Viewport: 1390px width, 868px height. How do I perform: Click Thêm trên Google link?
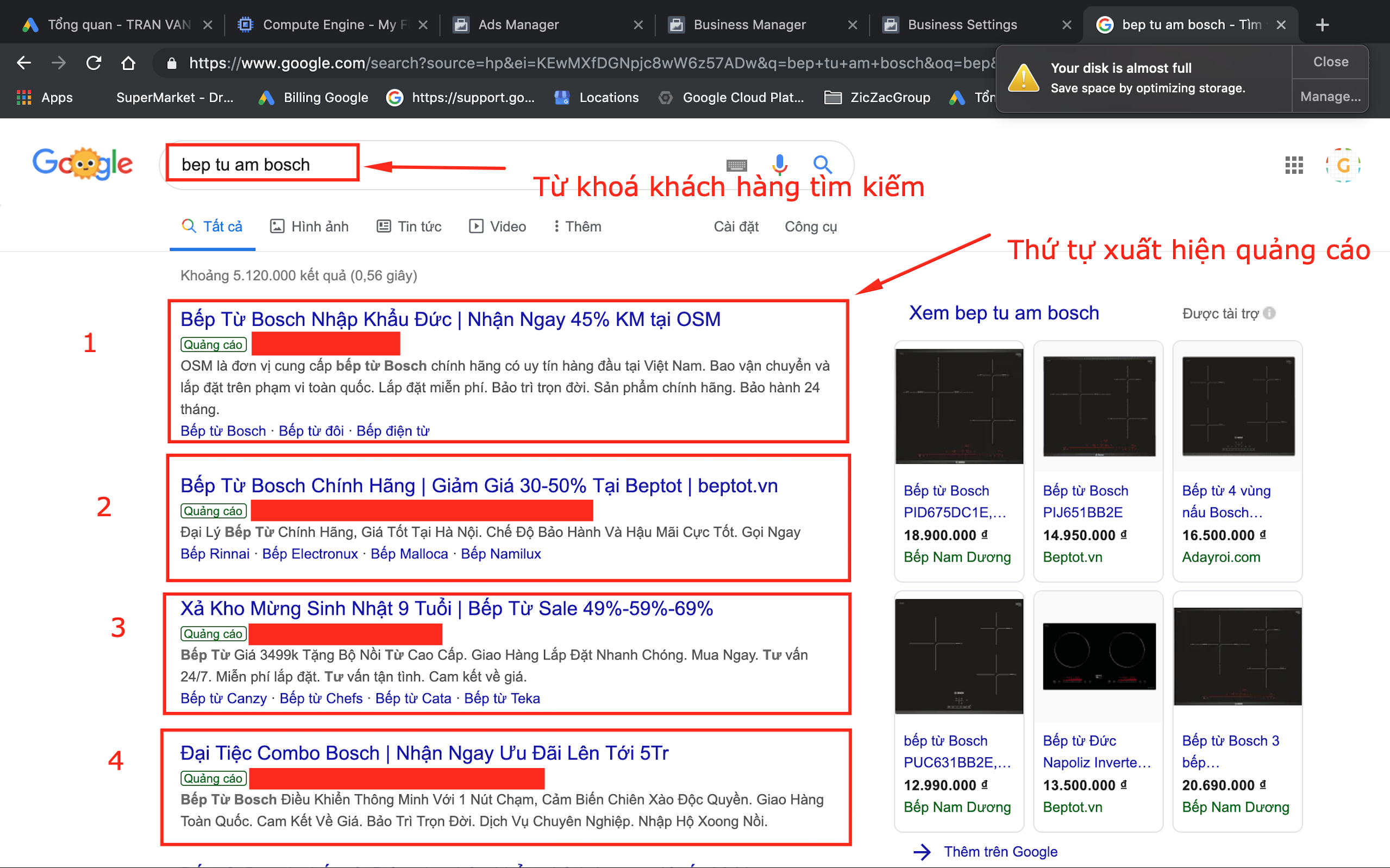[x=1000, y=851]
